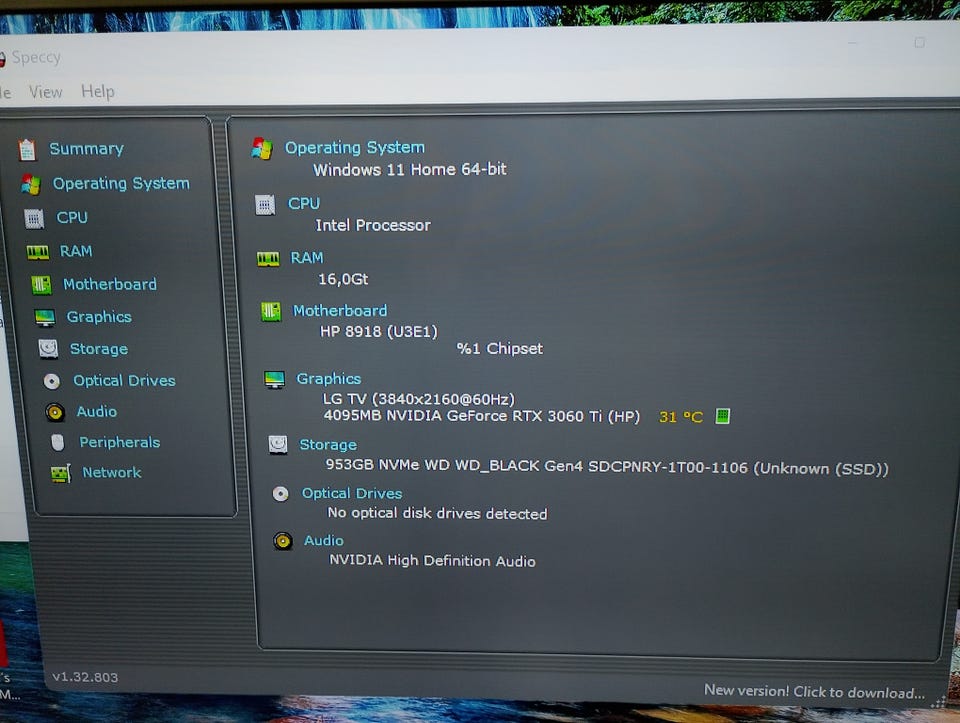
Task: Click the CPU chip icon in summary pane
Action: tap(265, 204)
